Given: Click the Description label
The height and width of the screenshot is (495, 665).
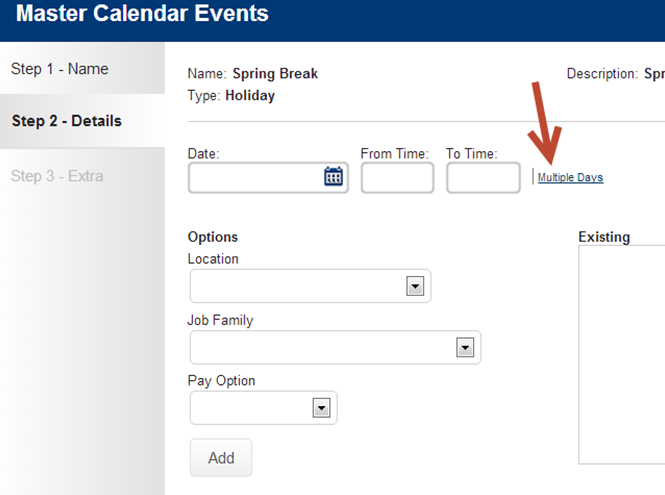Looking at the screenshot, I should (602, 74).
